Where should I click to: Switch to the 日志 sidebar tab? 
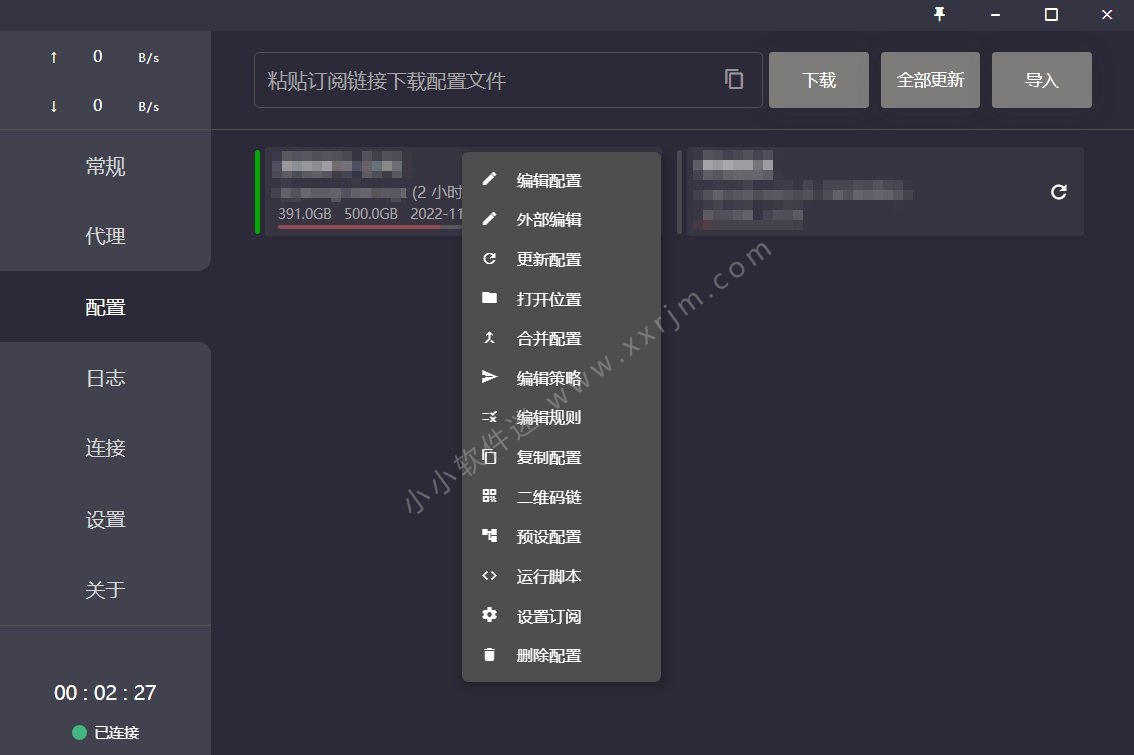tap(106, 378)
